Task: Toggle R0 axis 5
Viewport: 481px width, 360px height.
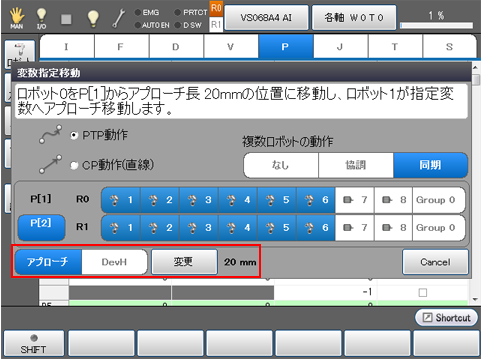Action: (277, 200)
